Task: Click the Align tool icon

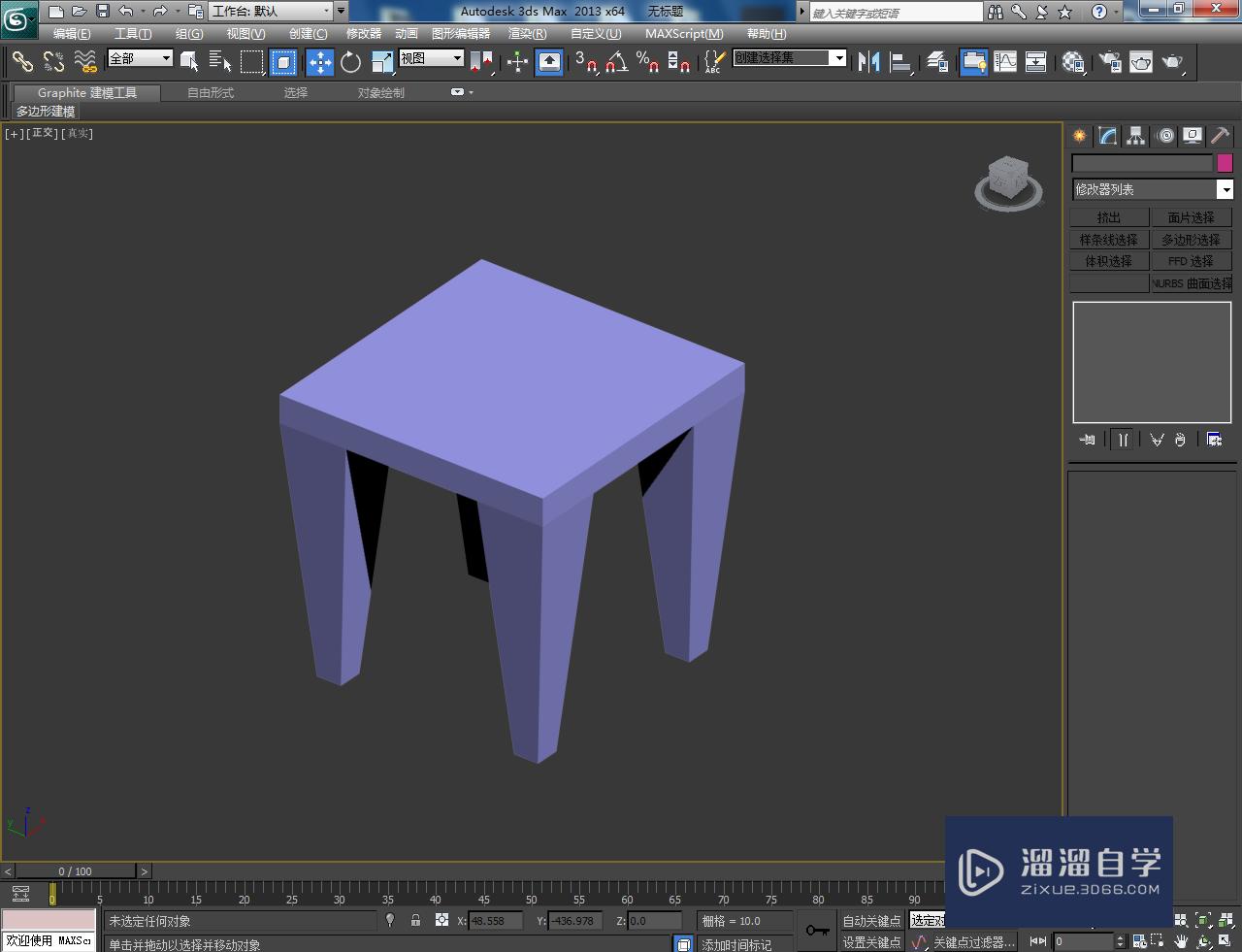Action: pos(901,62)
